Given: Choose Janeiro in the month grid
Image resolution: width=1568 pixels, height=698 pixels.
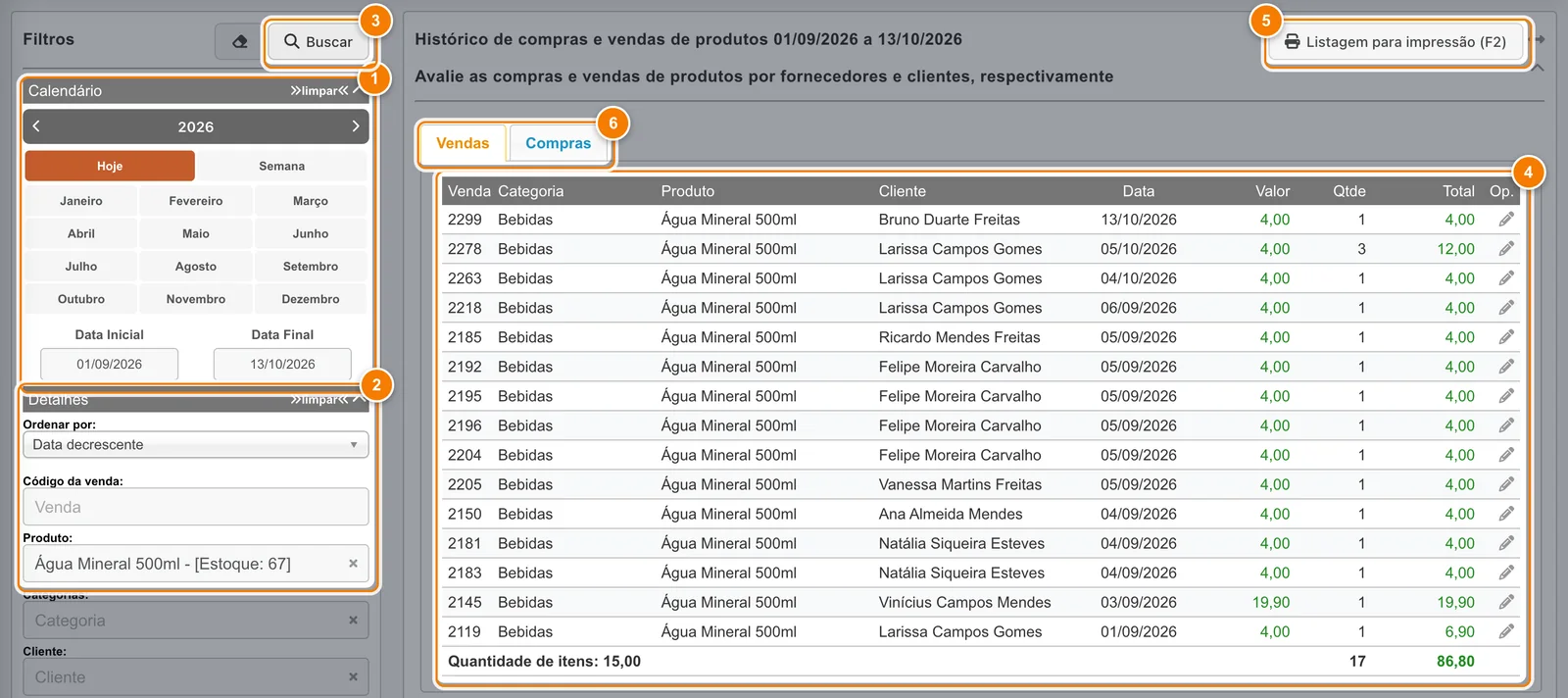Looking at the screenshot, I should [81, 201].
